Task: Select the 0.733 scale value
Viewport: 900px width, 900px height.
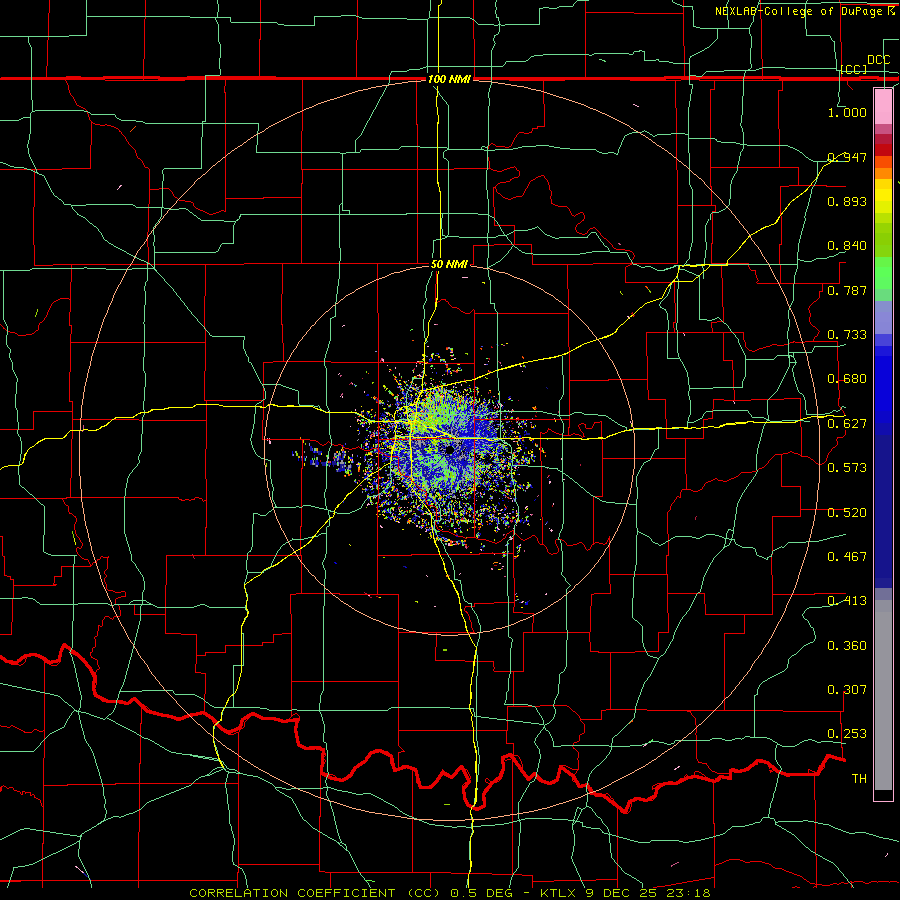Action: (x=847, y=335)
